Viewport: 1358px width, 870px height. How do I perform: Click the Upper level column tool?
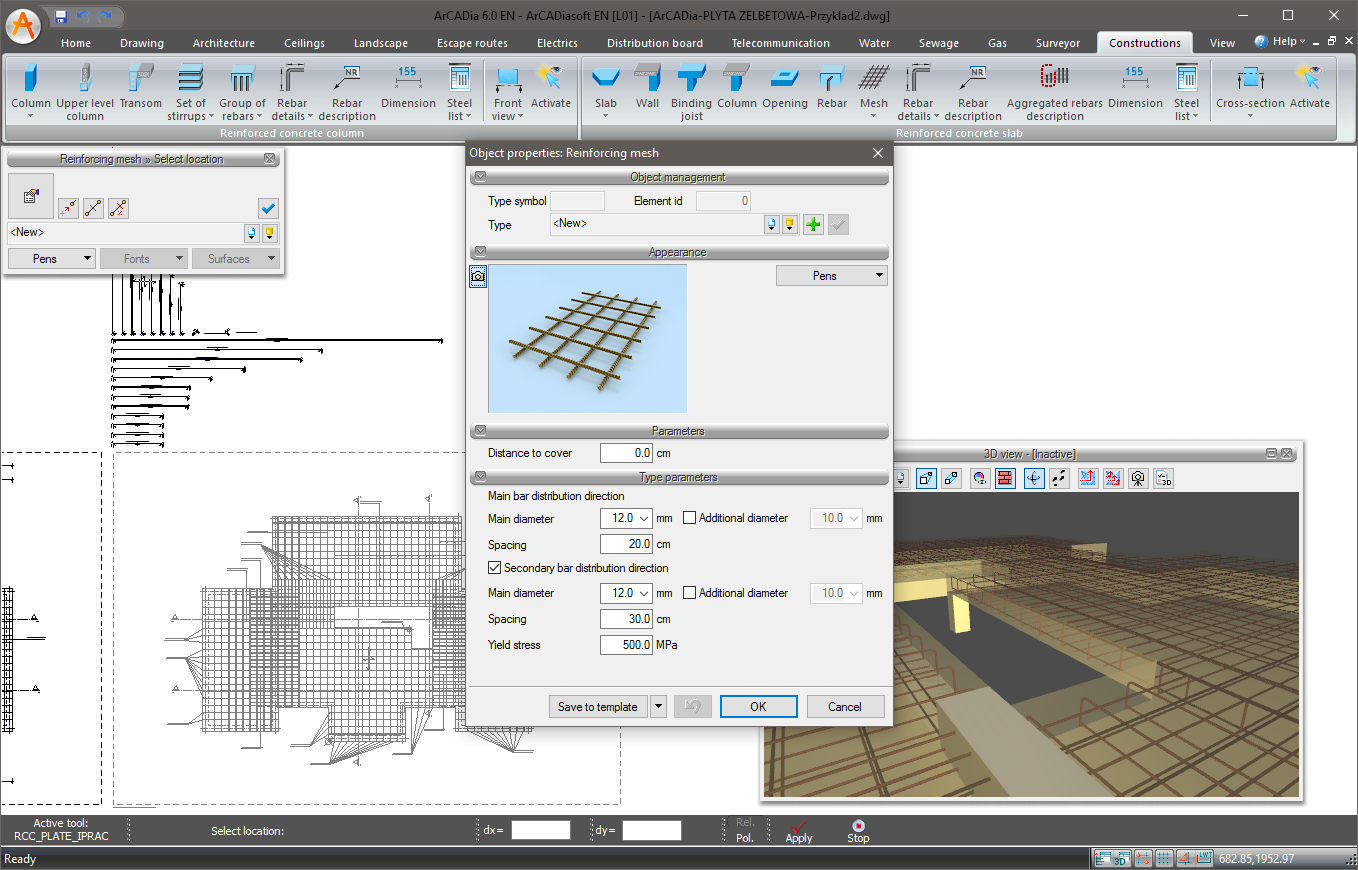(x=85, y=87)
